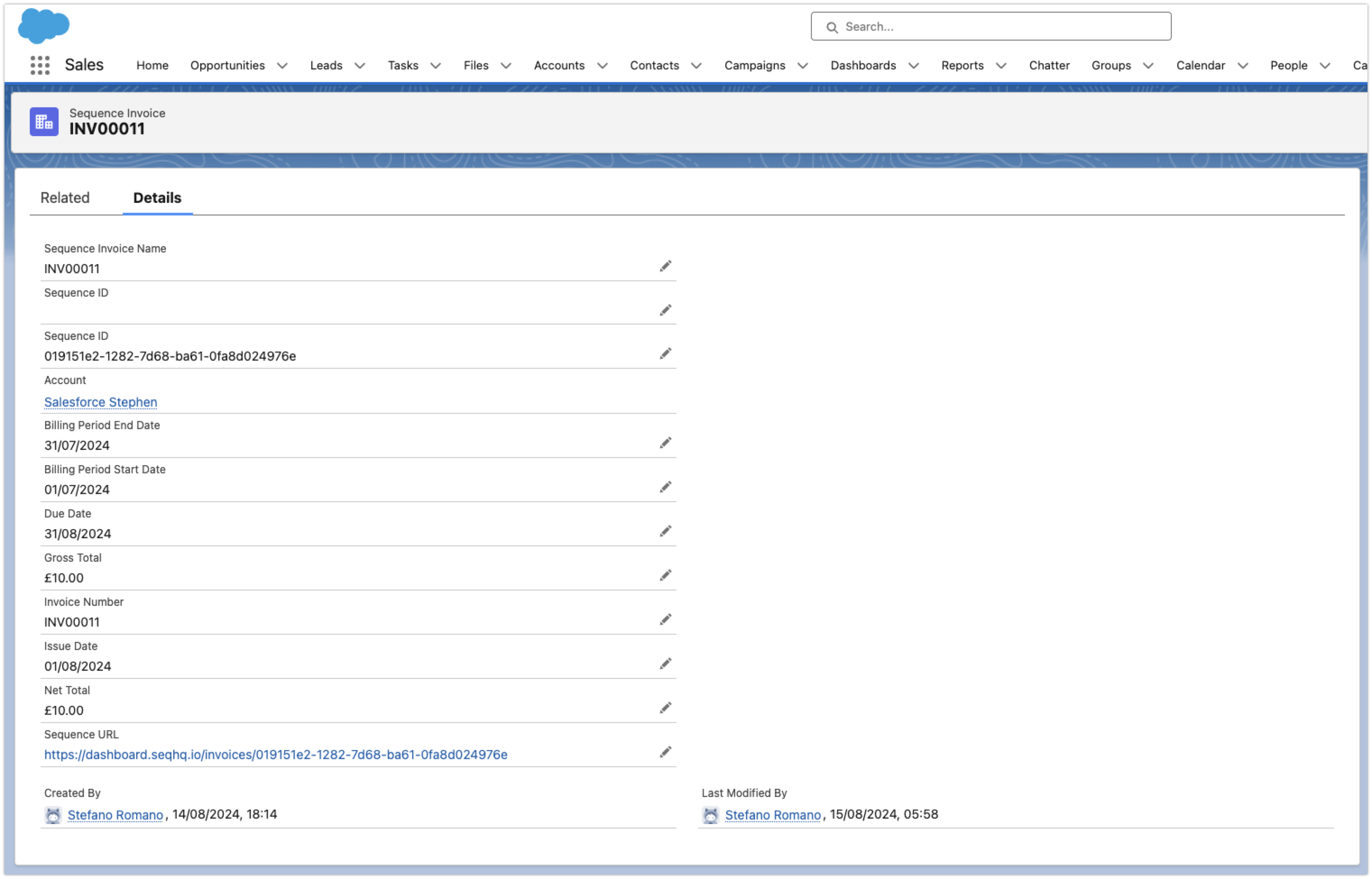Screen dimensions: 1372x879
Task: Expand Calendar tab dropdown chevron
Action: (x=1243, y=66)
